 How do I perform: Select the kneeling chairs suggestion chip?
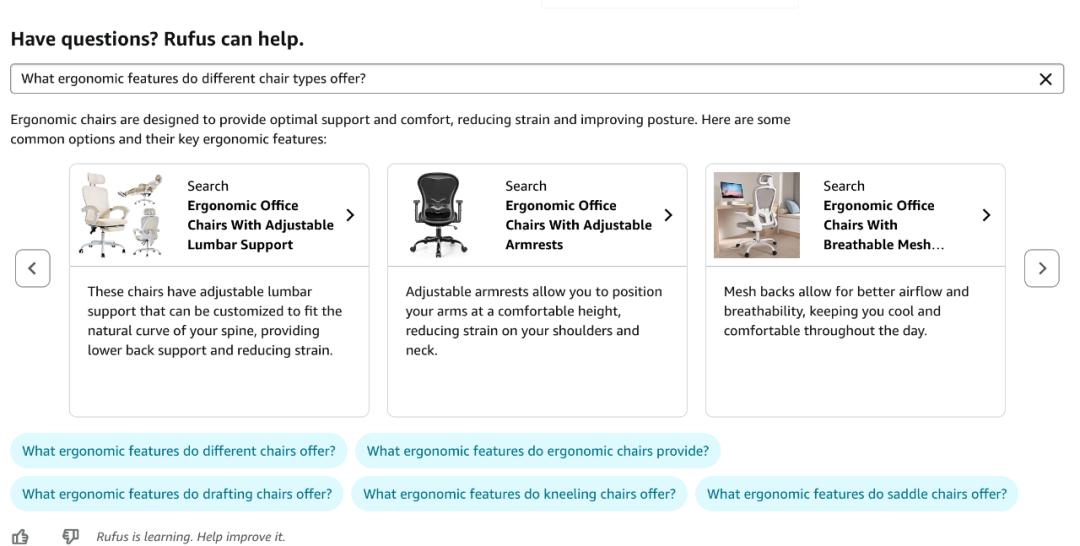[x=519, y=494]
